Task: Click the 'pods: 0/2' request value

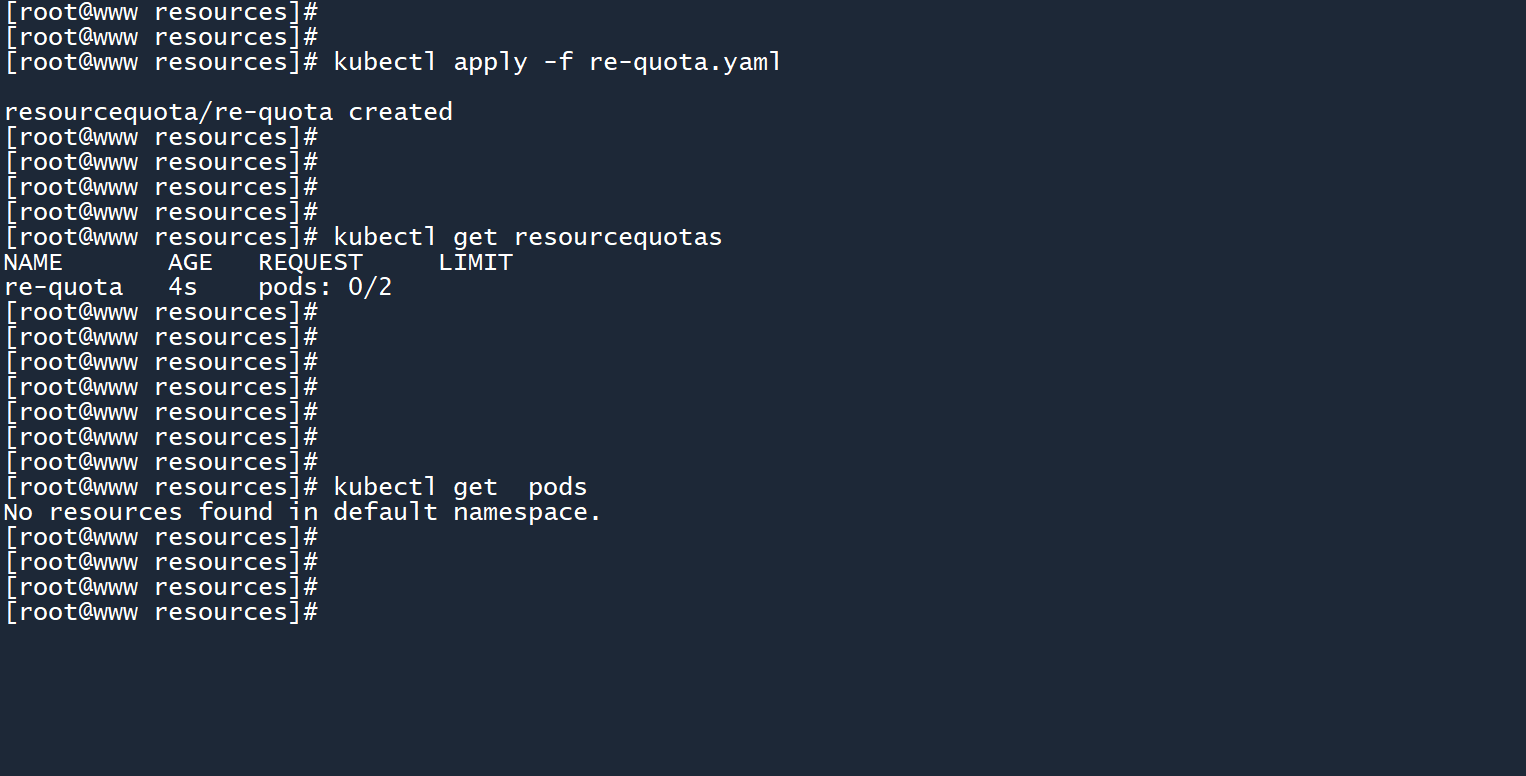Action: [x=325, y=287]
